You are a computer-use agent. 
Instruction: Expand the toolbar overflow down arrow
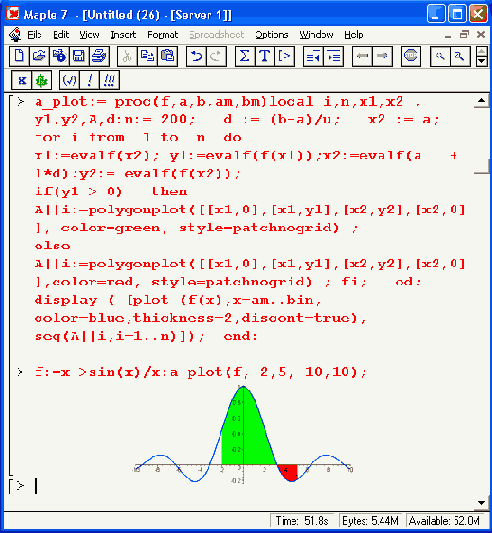coord(481,61)
